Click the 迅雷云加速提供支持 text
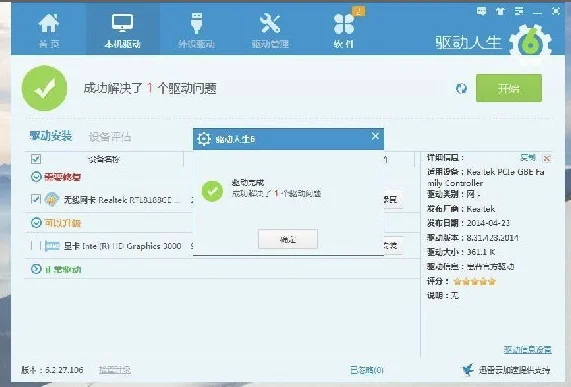571x387 pixels. pos(514,370)
